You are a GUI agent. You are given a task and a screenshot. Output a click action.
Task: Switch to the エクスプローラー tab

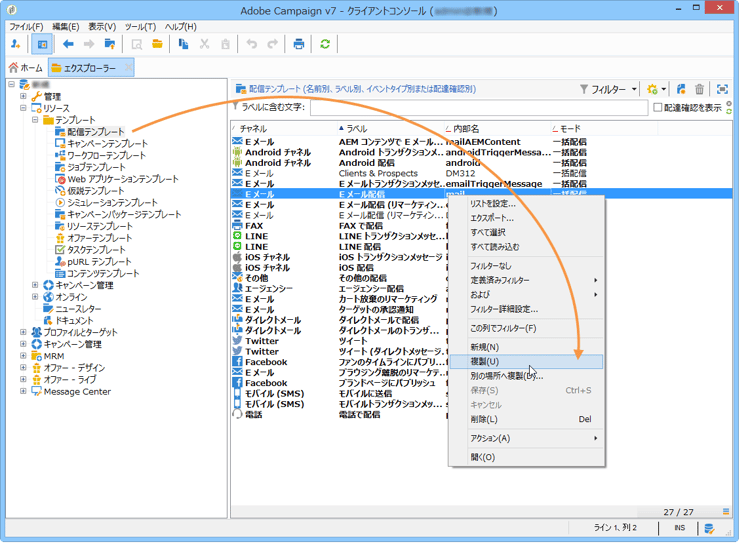[90, 68]
